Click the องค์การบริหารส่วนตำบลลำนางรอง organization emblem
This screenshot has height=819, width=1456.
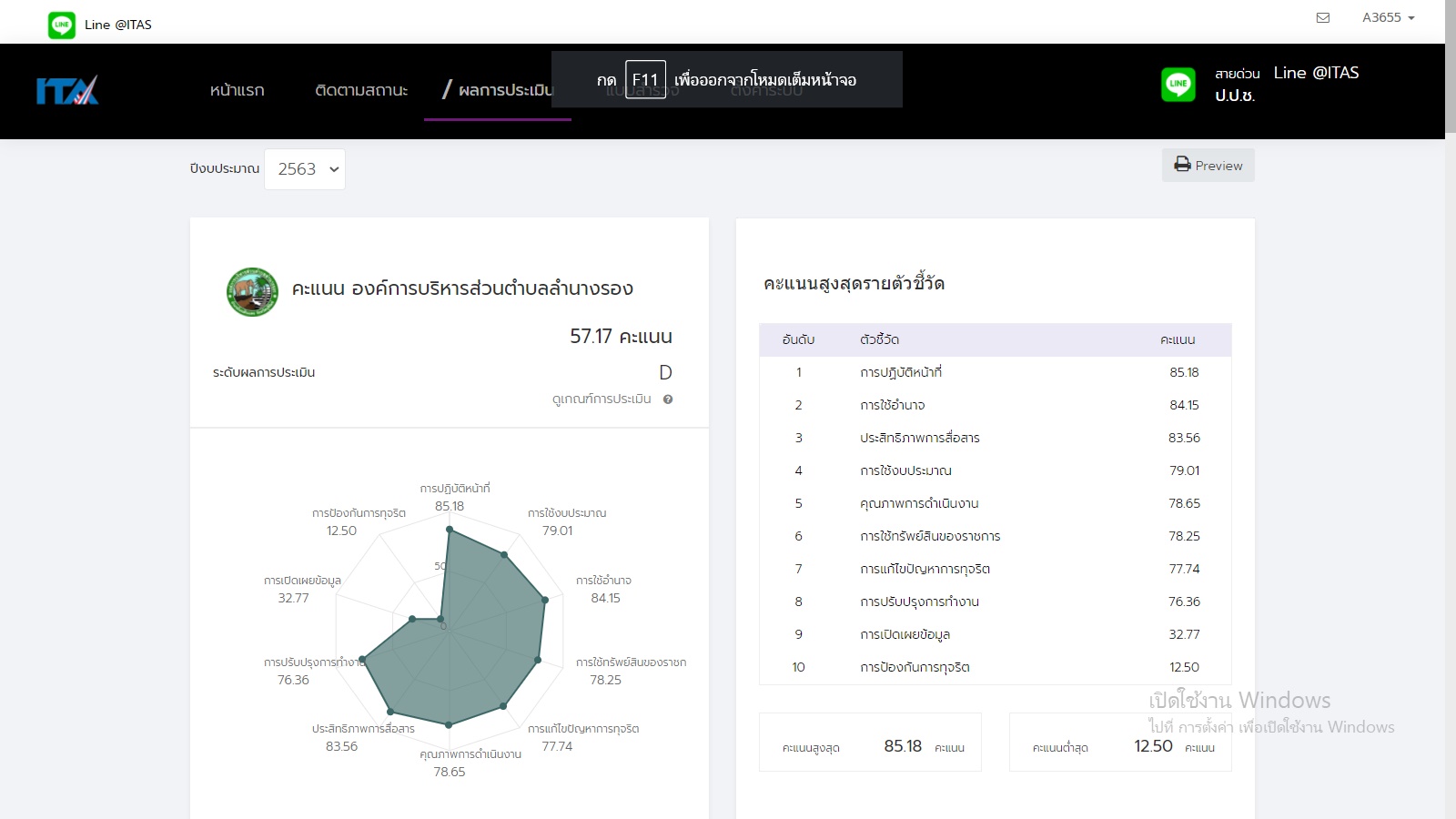point(252,291)
